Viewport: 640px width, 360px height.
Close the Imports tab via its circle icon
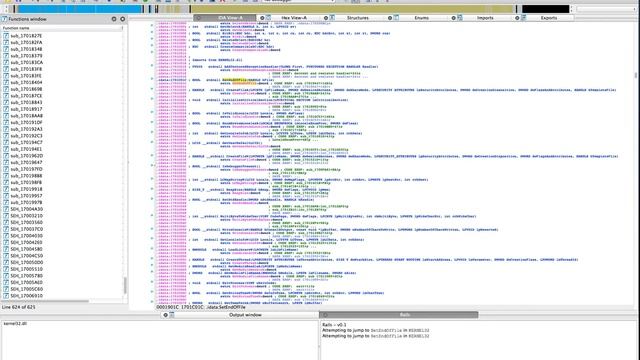[453, 18]
